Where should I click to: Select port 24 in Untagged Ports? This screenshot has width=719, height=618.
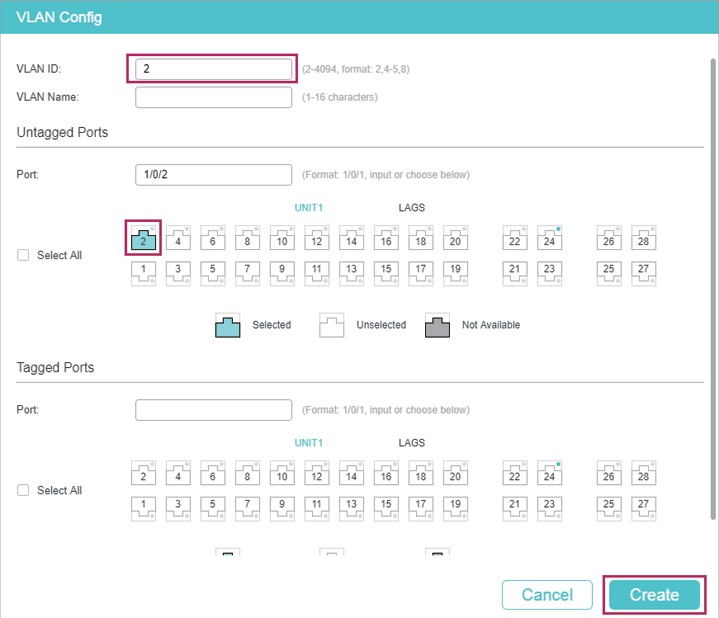[x=549, y=240]
